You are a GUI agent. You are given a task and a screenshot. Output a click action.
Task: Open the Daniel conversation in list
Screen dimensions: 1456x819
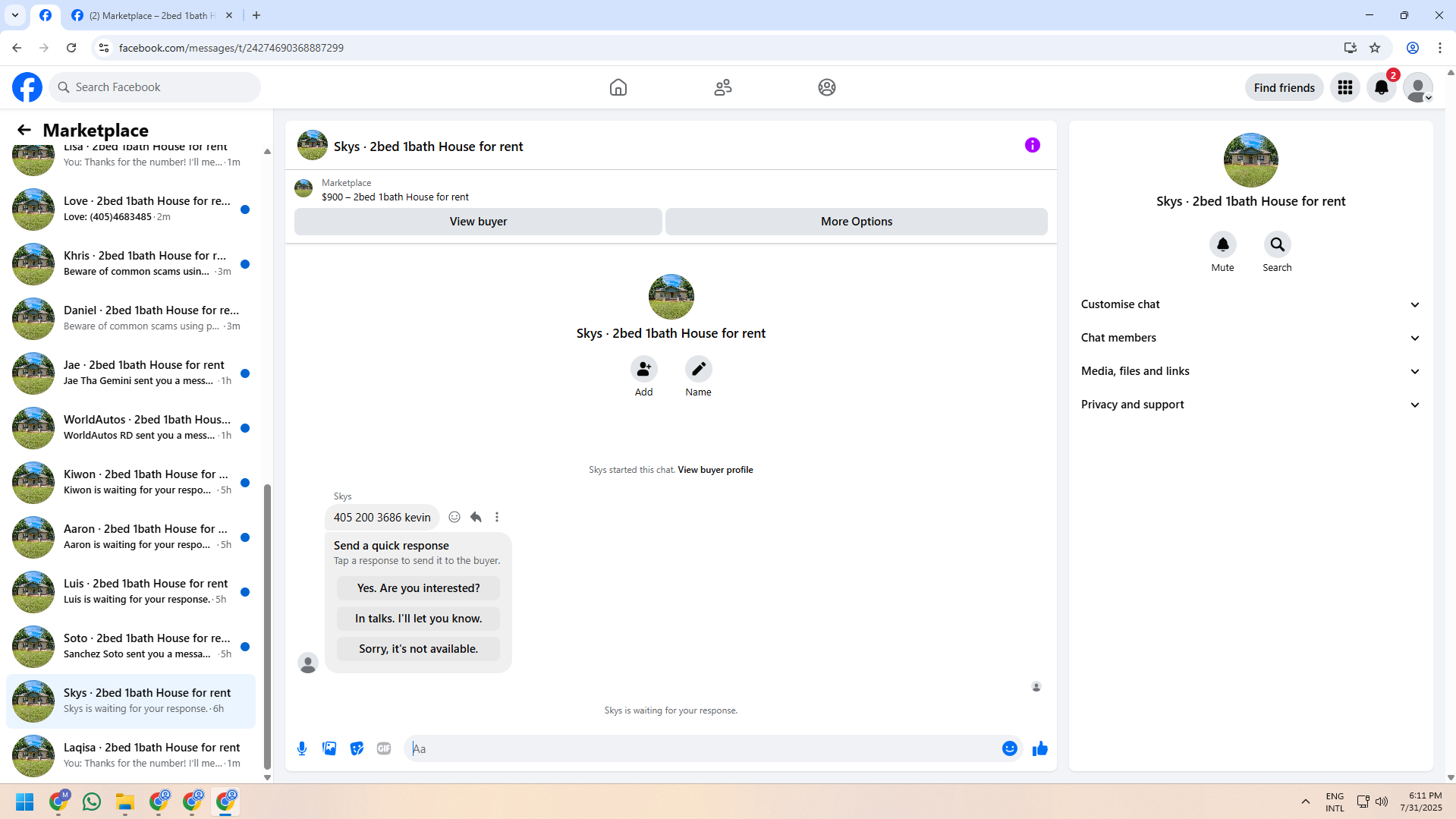[131, 318]
